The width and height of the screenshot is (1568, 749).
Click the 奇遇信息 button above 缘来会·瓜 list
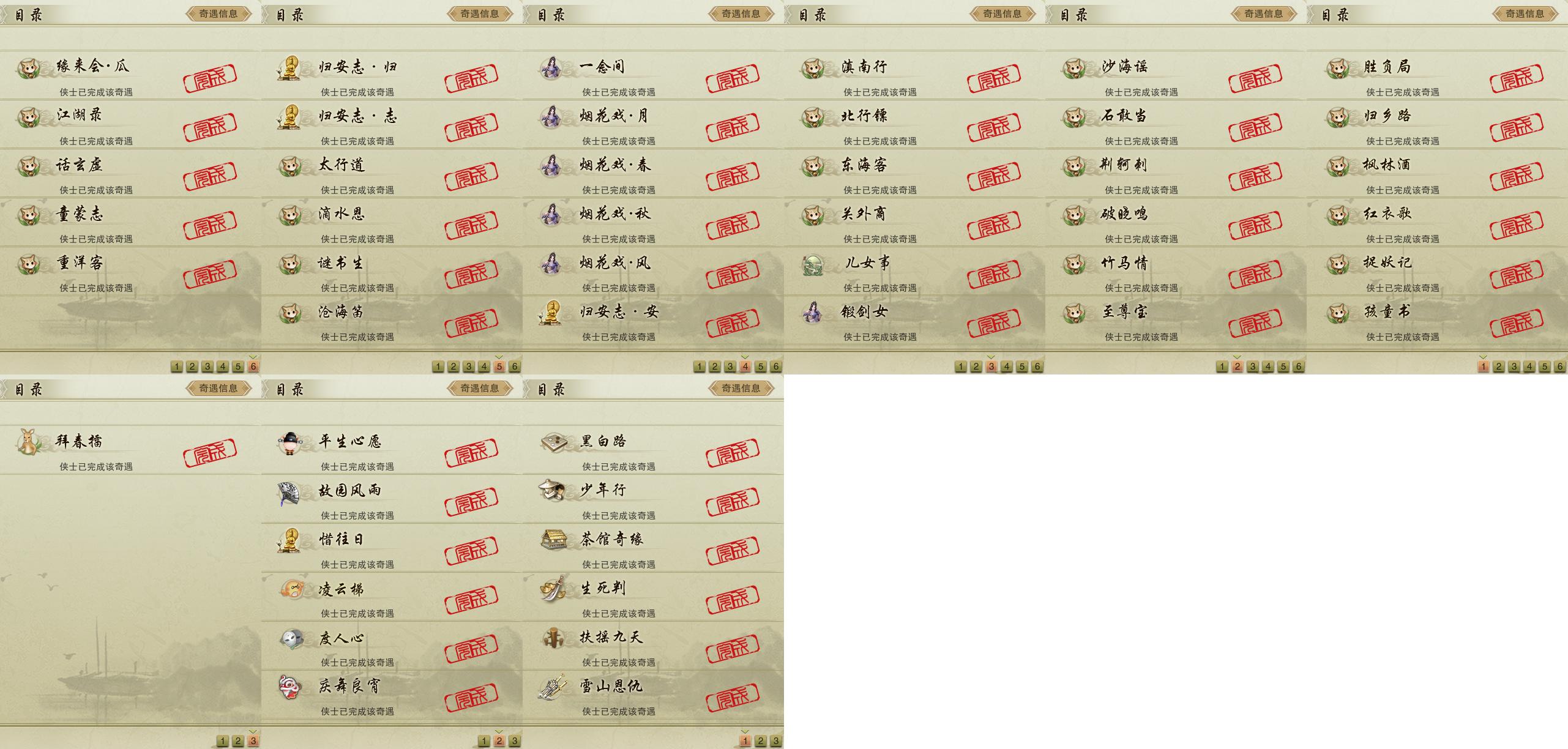tap(218, 13)
